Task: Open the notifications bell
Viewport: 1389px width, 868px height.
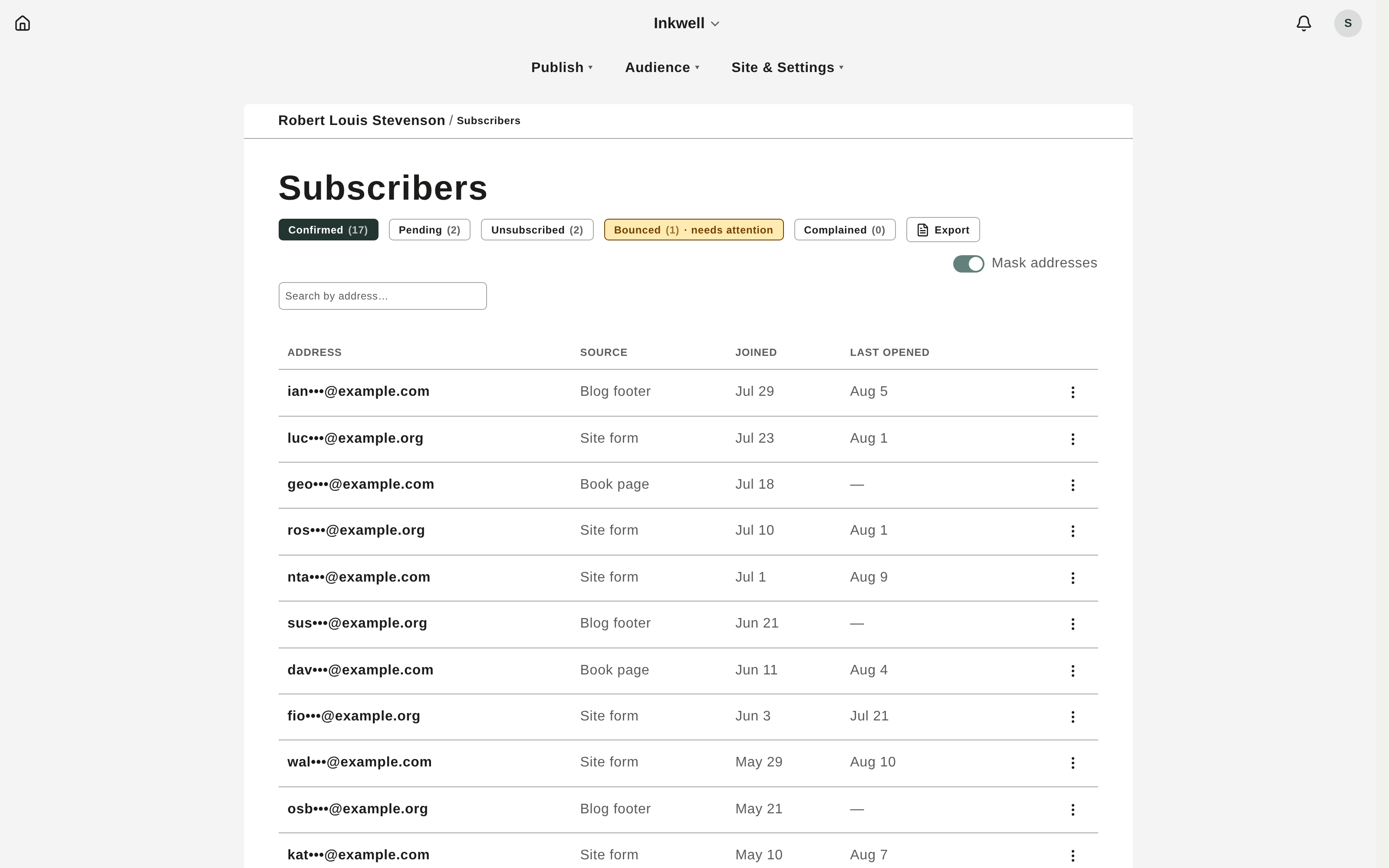Action: coord(1303,23)
